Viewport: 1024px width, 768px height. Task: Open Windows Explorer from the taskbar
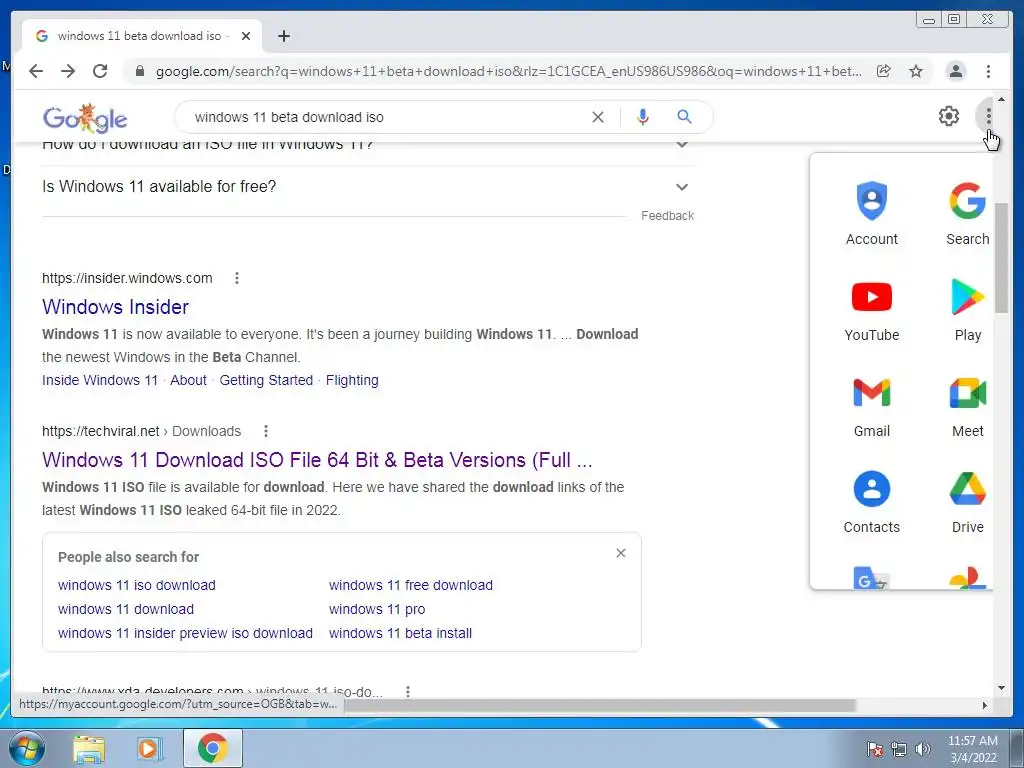pos(88,748)
